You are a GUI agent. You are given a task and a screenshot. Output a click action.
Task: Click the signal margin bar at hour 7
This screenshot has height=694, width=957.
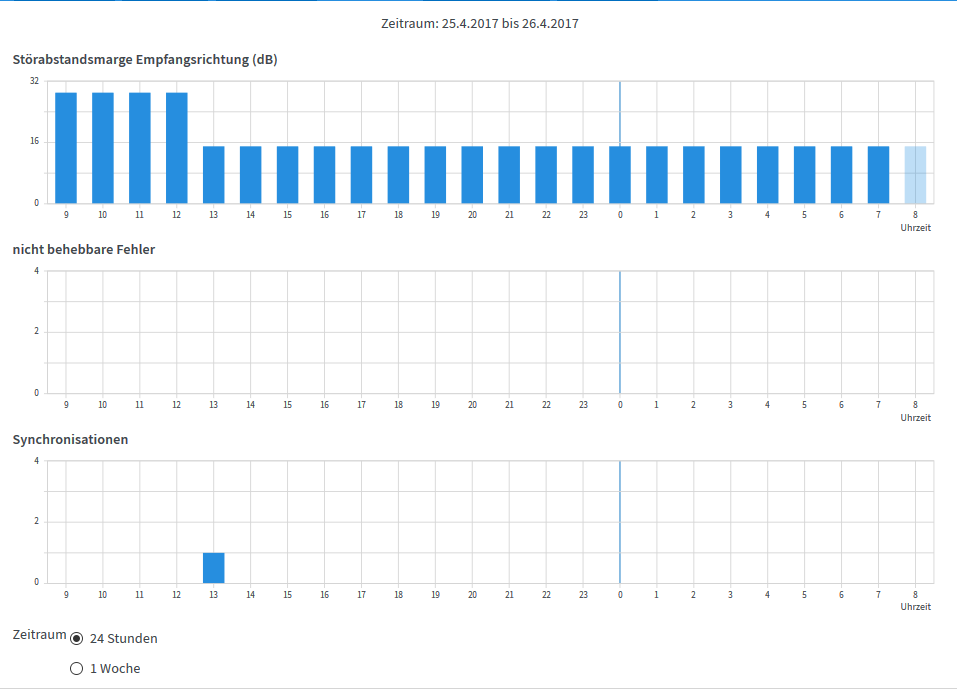878,175
